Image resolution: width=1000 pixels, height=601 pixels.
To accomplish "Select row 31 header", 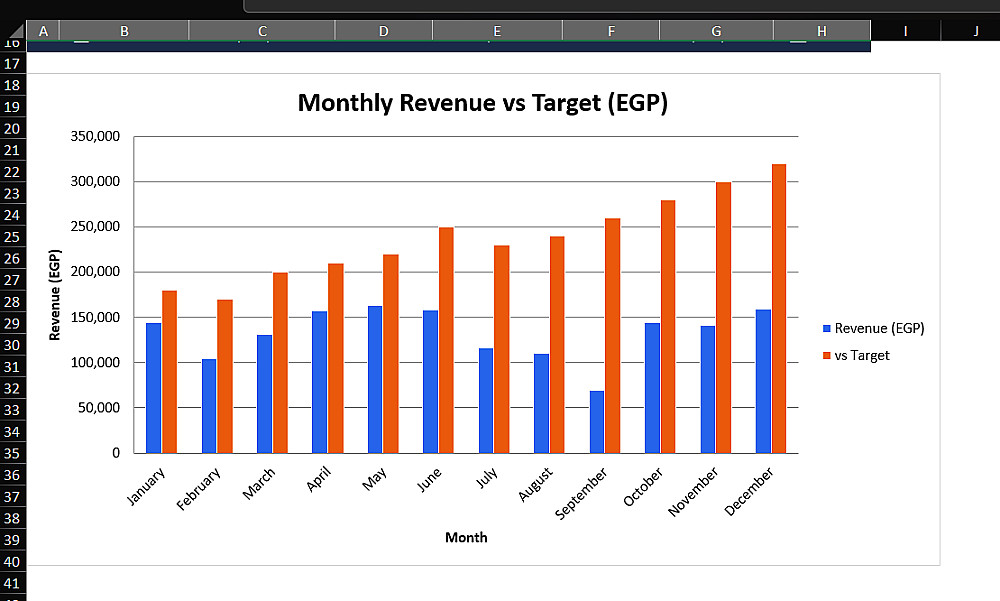I will pos(12,367).
